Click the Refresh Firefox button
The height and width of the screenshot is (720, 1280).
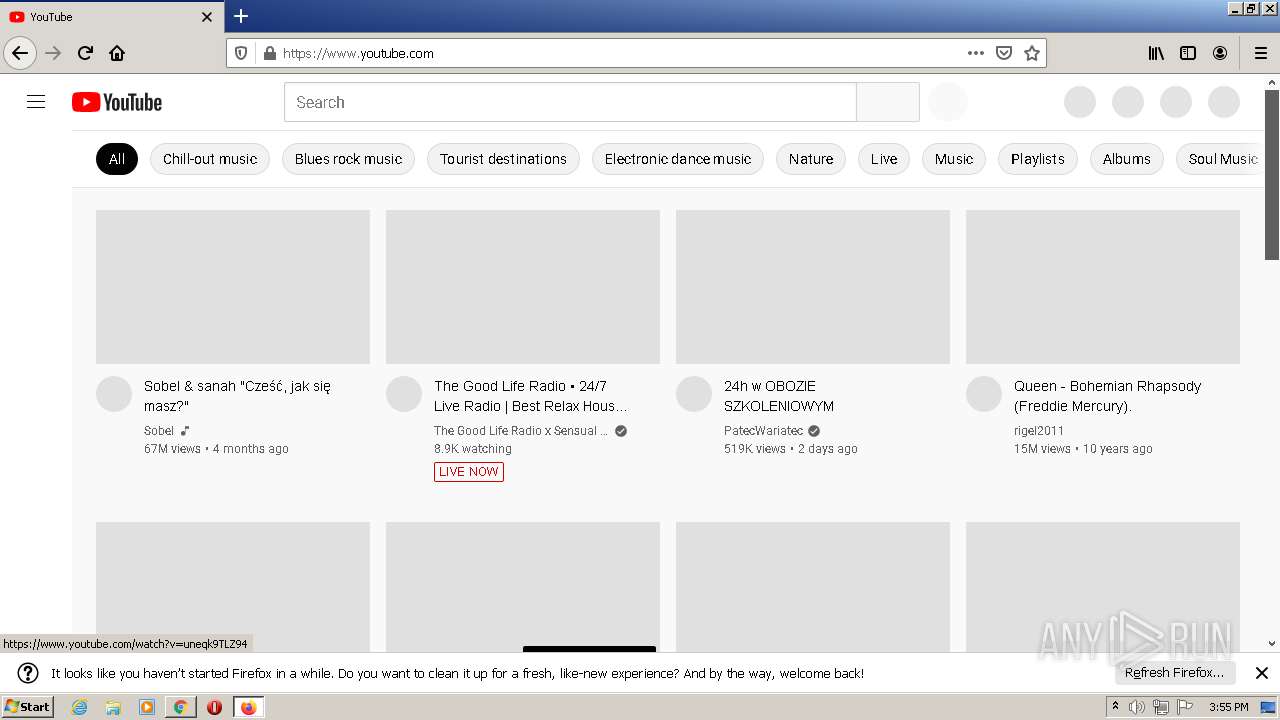point(1175,673)
